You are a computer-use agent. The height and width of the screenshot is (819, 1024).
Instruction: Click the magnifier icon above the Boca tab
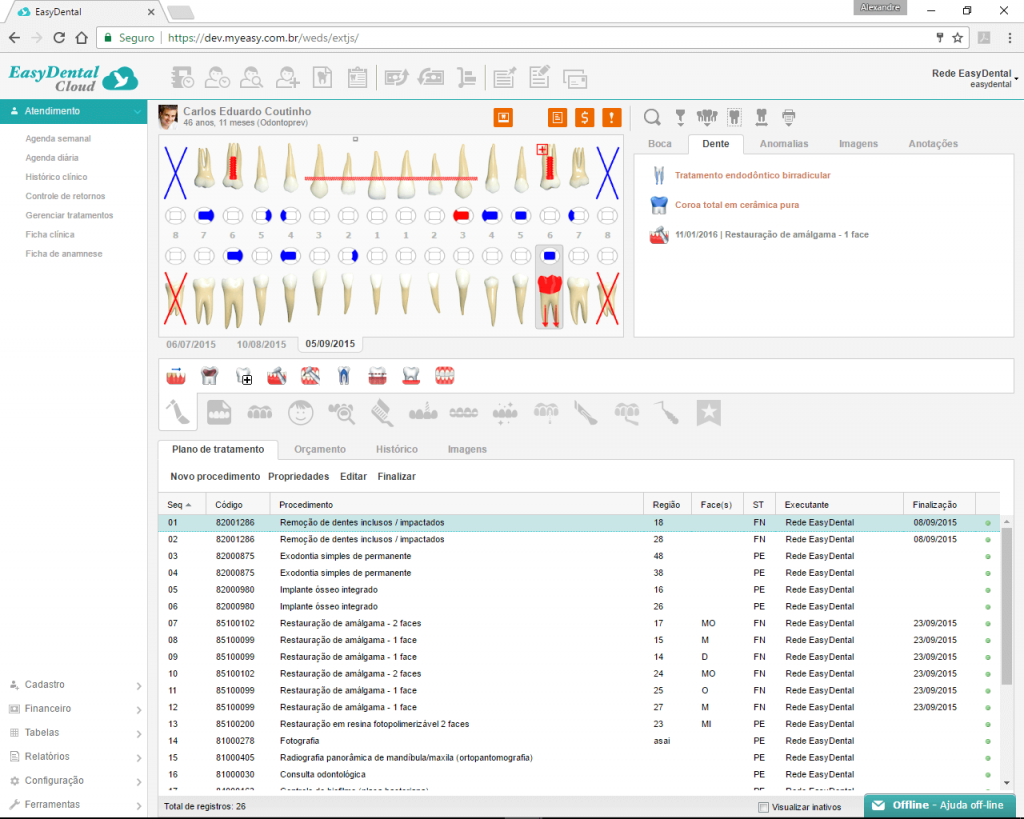[652, 117]
